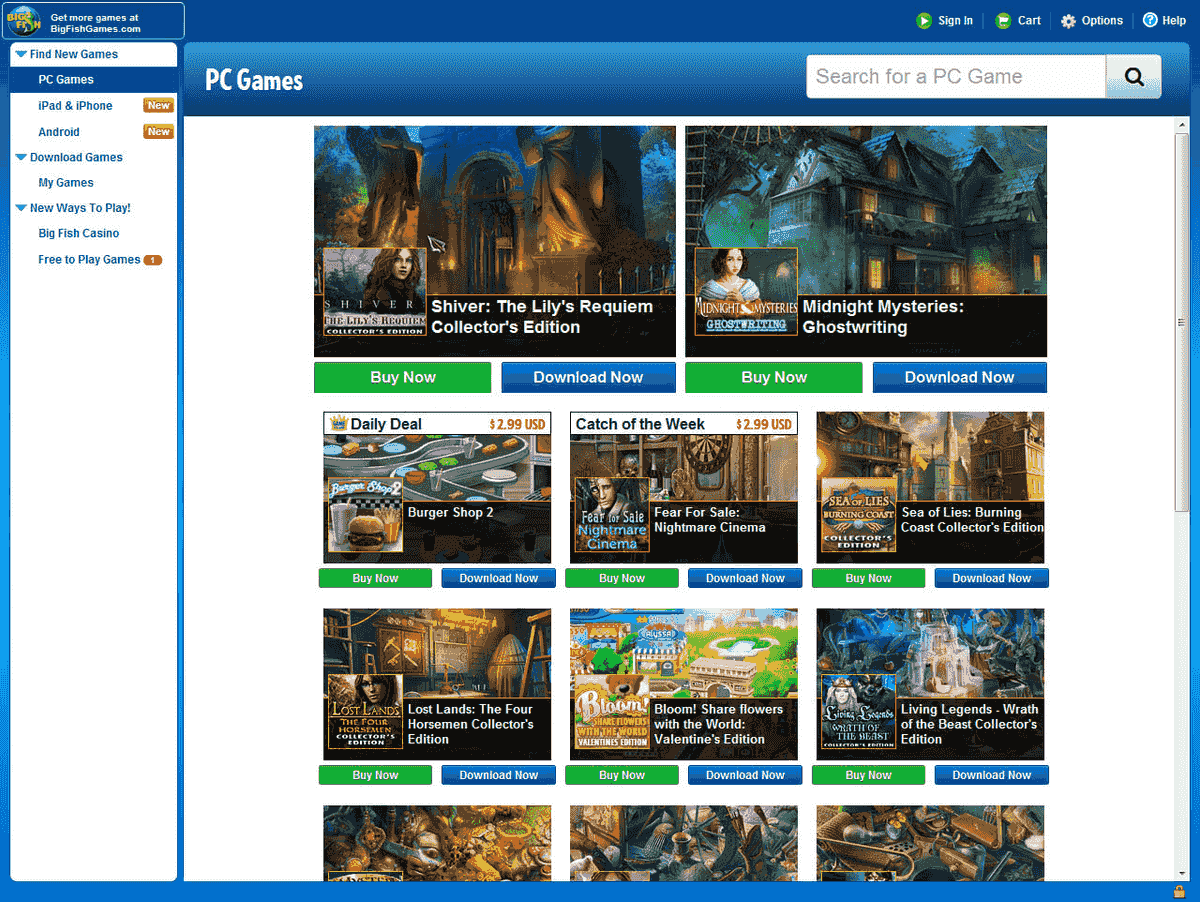Viewport: 1200px width, 902px height.
Task: Buy Now for Burger Shop 2
Action: [x=375, y=577]
